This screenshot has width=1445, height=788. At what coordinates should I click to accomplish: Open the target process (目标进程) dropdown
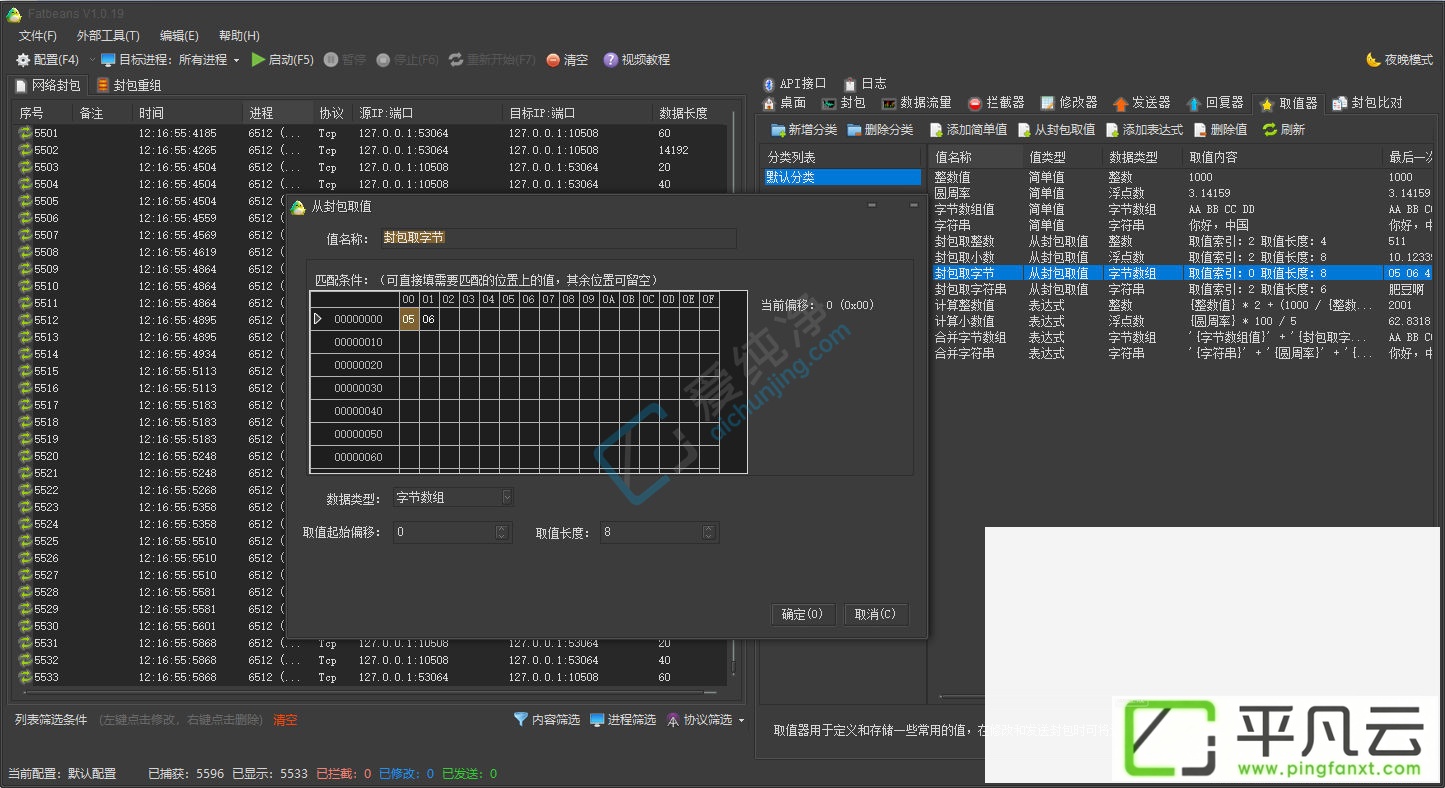236,60
